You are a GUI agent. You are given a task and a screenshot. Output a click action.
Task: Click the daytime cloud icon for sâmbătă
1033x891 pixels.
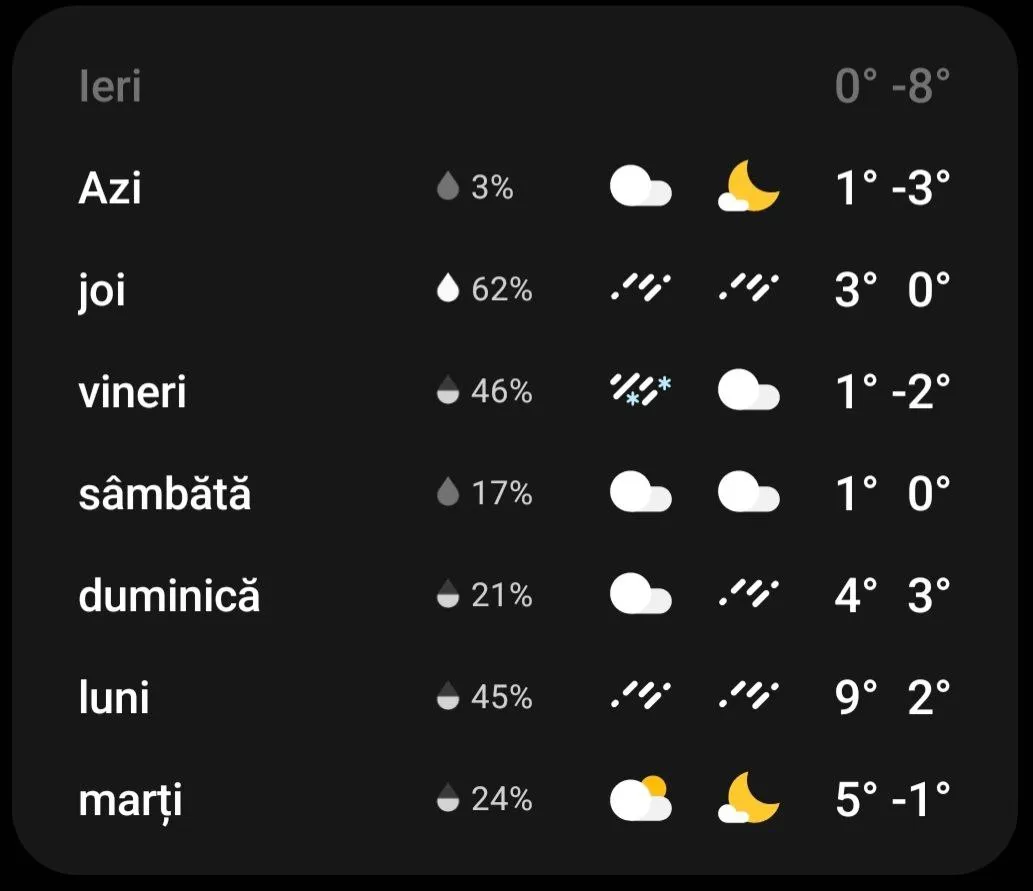point(640,493)
